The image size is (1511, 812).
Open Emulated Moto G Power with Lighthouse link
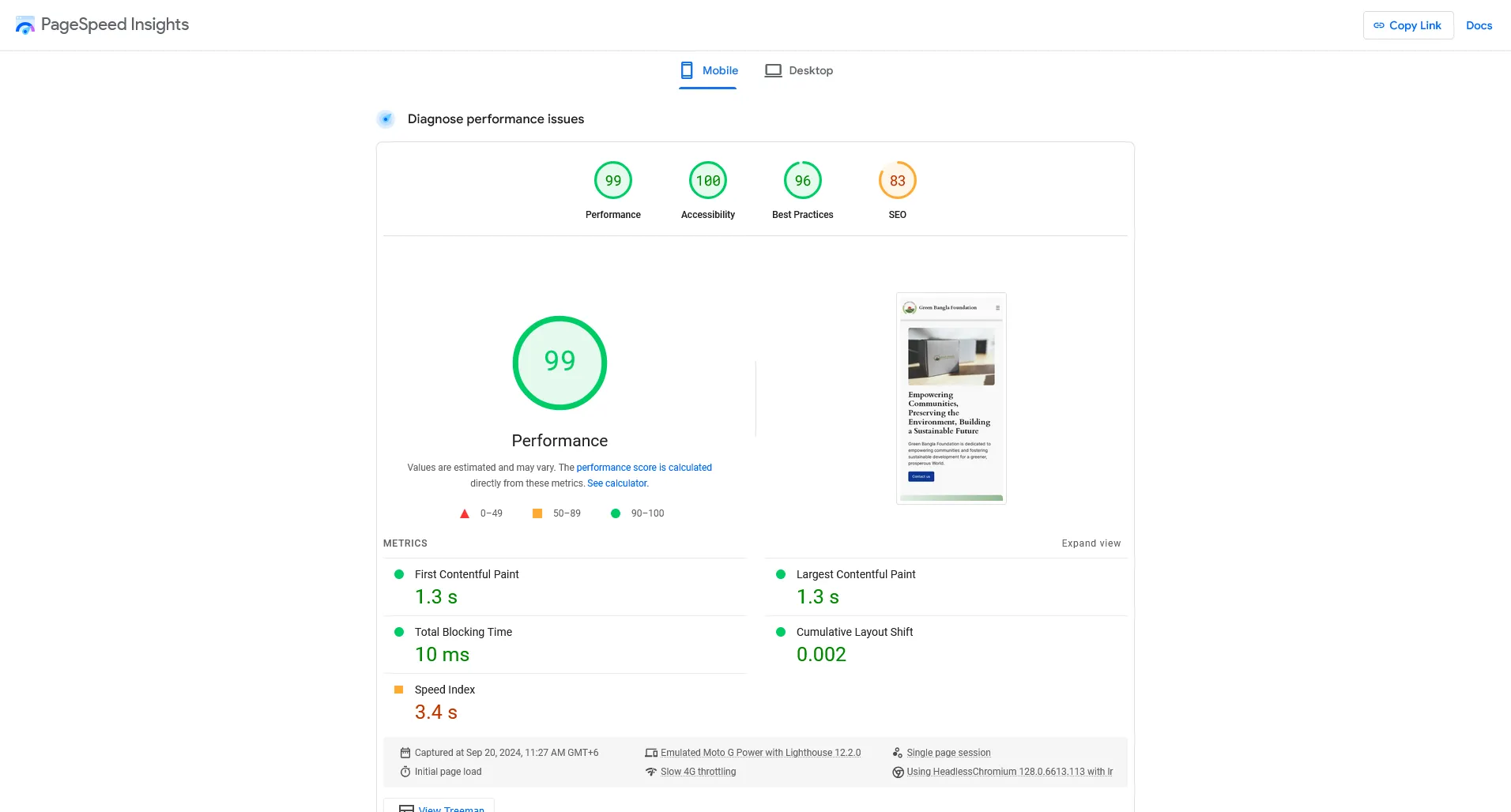760,752
